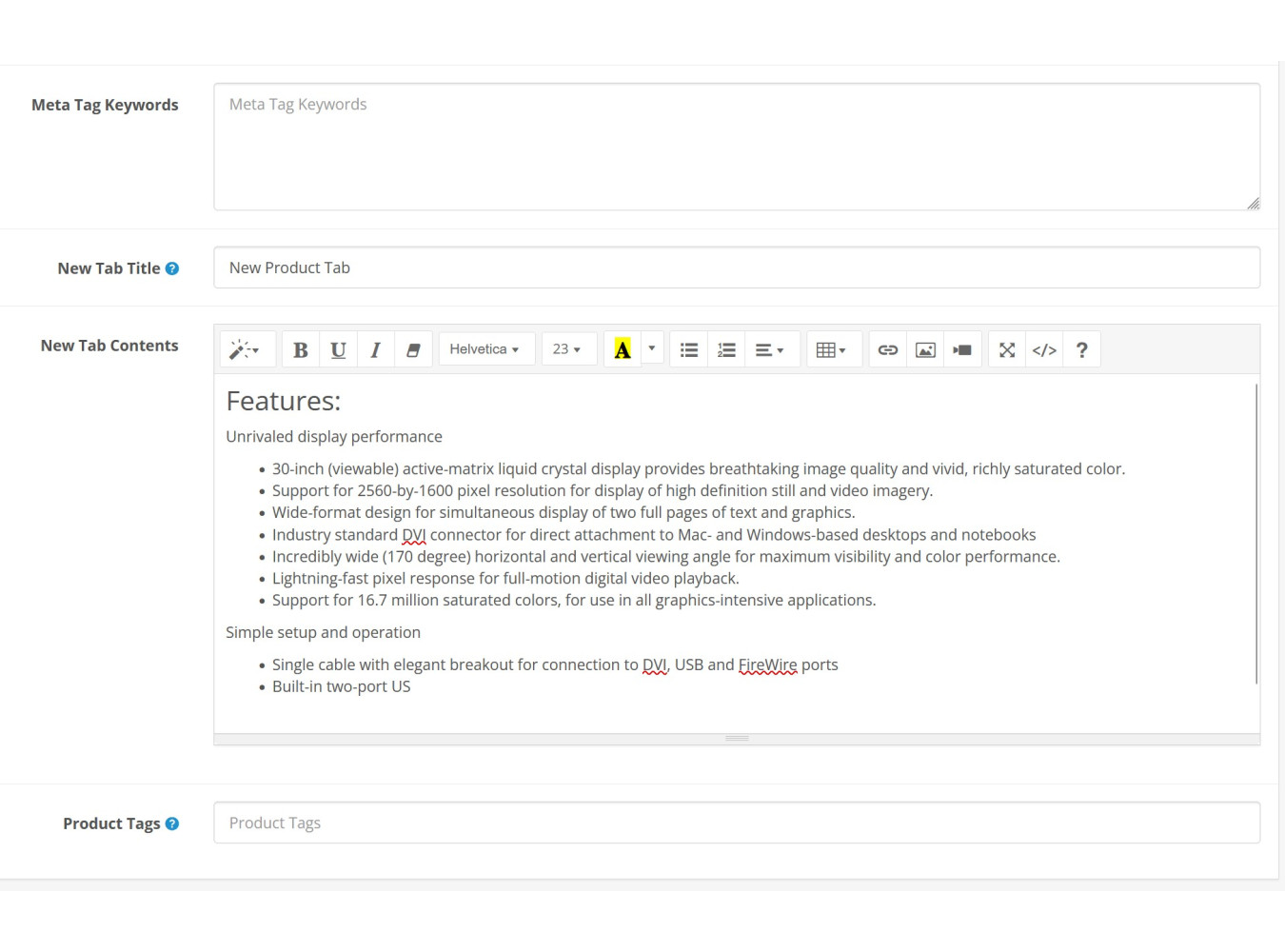Apply underline formatting

pos(338,349)
